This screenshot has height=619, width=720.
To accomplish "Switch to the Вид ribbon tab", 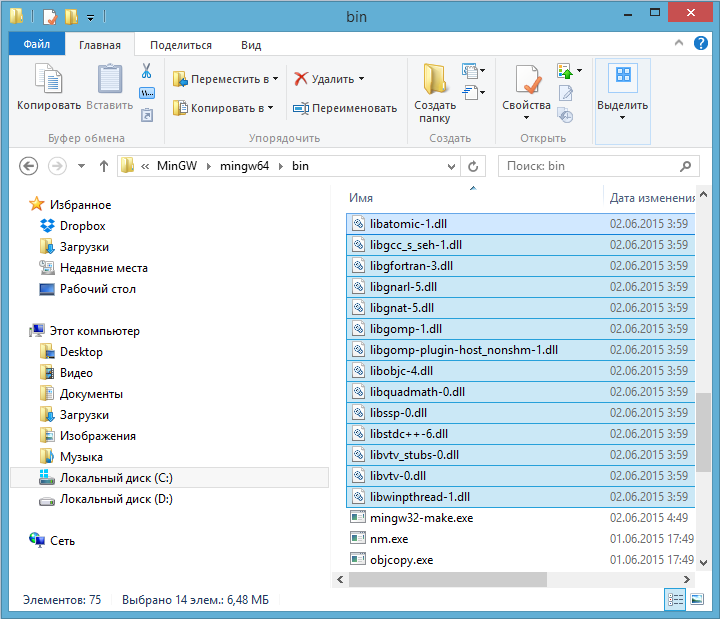I will point(251,45).
